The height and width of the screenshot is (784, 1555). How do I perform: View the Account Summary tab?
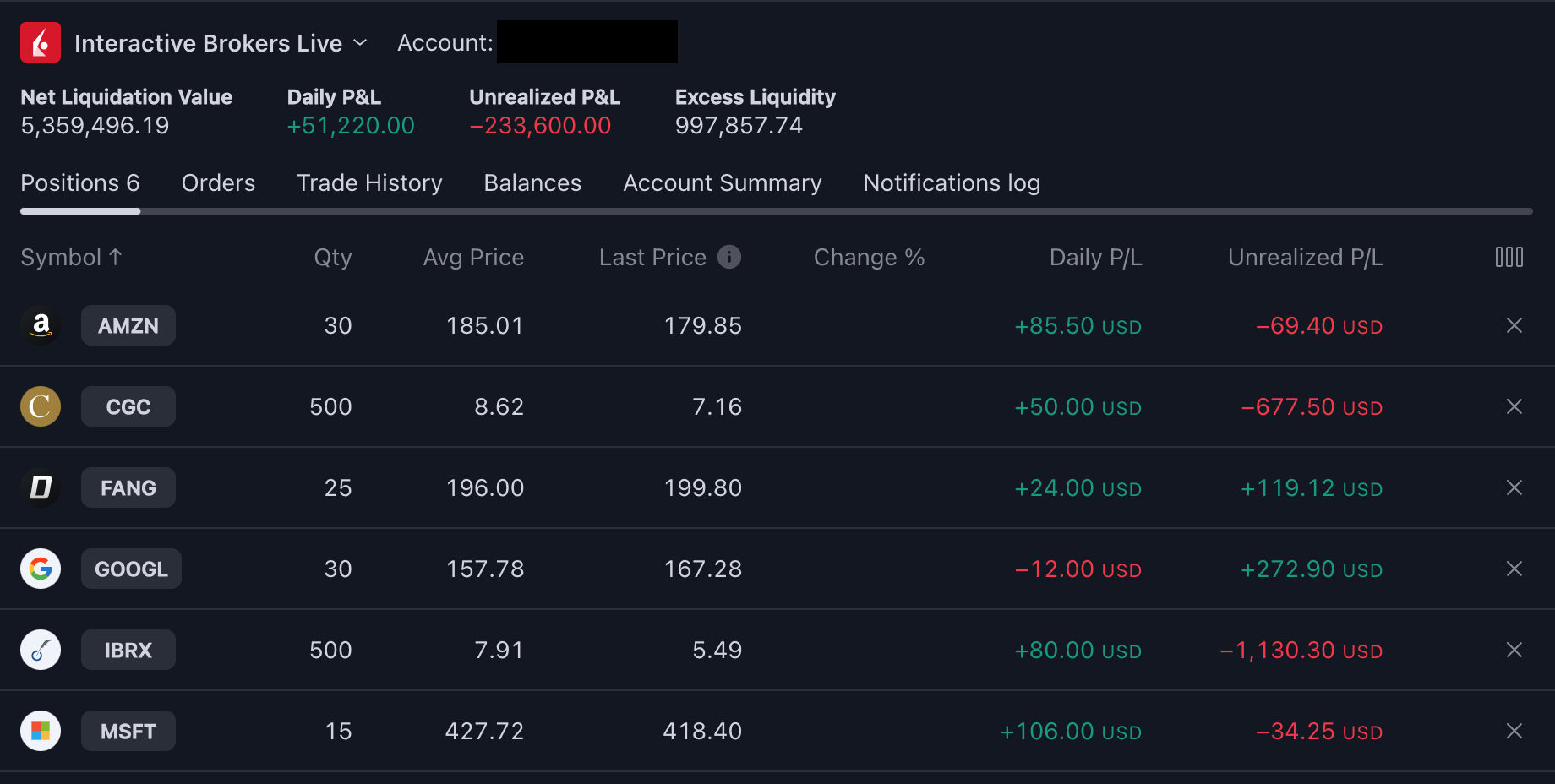[x=722, y=183]
